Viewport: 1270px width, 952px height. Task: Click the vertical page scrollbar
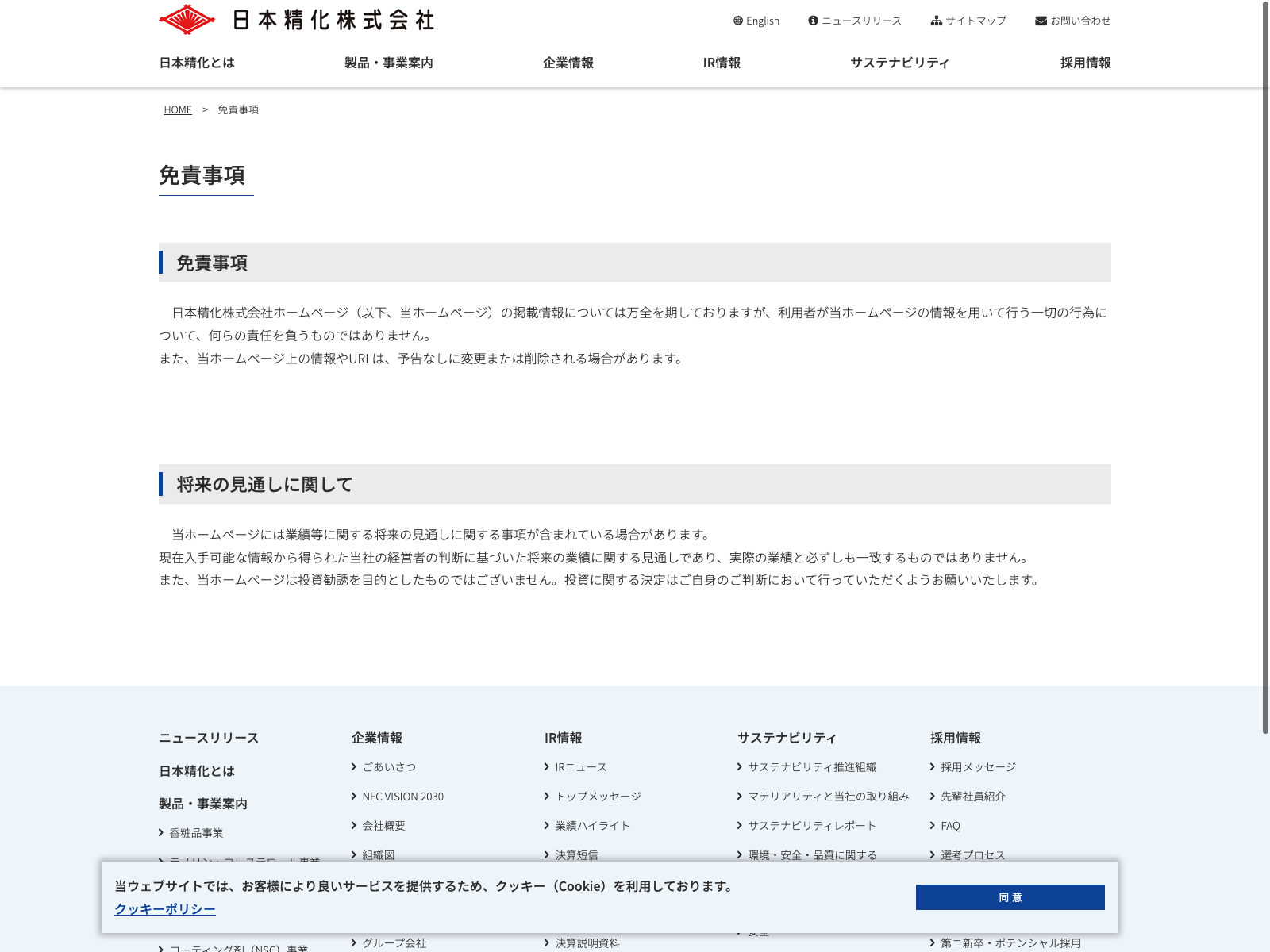pyautogui.click(x=1265, y=365)
